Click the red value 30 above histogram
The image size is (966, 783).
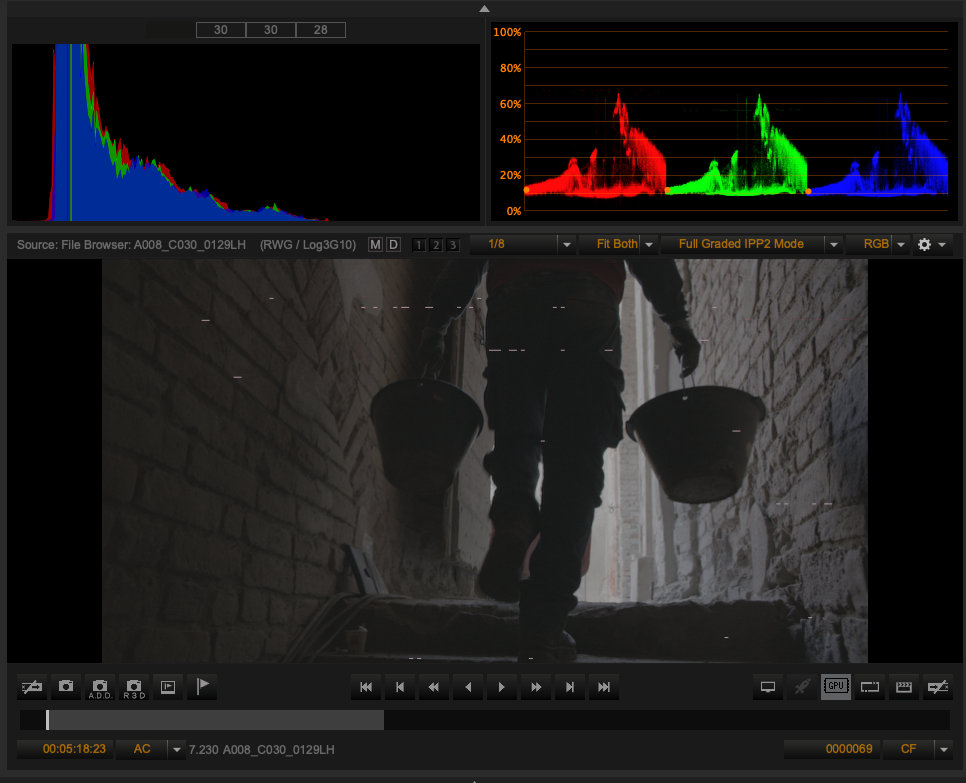pos(221,30)
